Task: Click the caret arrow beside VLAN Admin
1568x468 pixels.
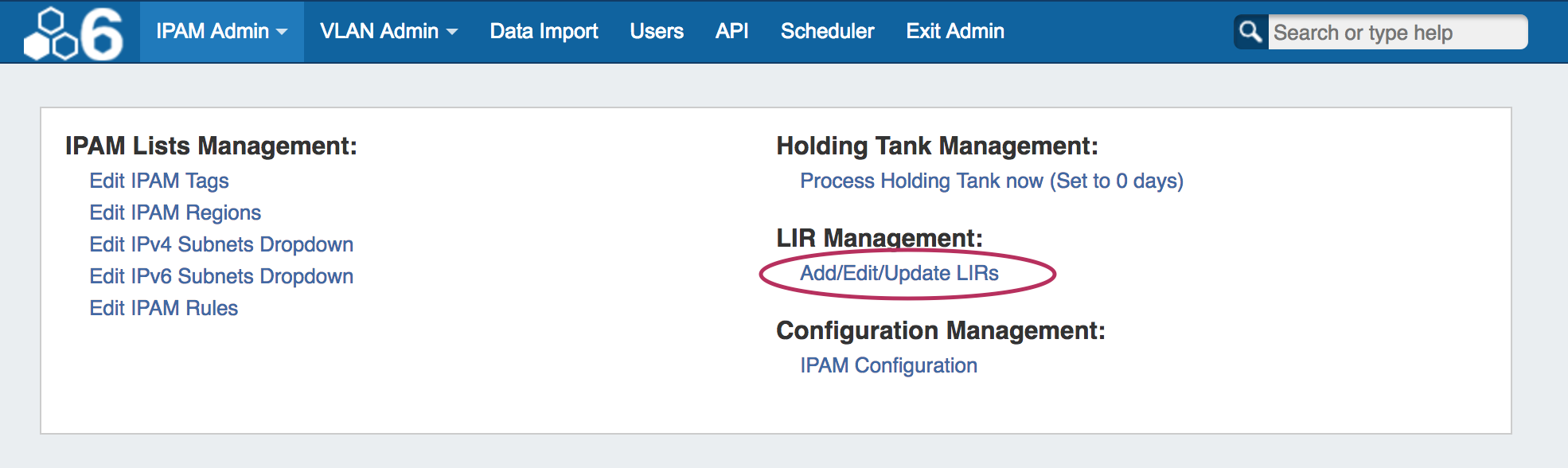Action: [x=452, y=33]
